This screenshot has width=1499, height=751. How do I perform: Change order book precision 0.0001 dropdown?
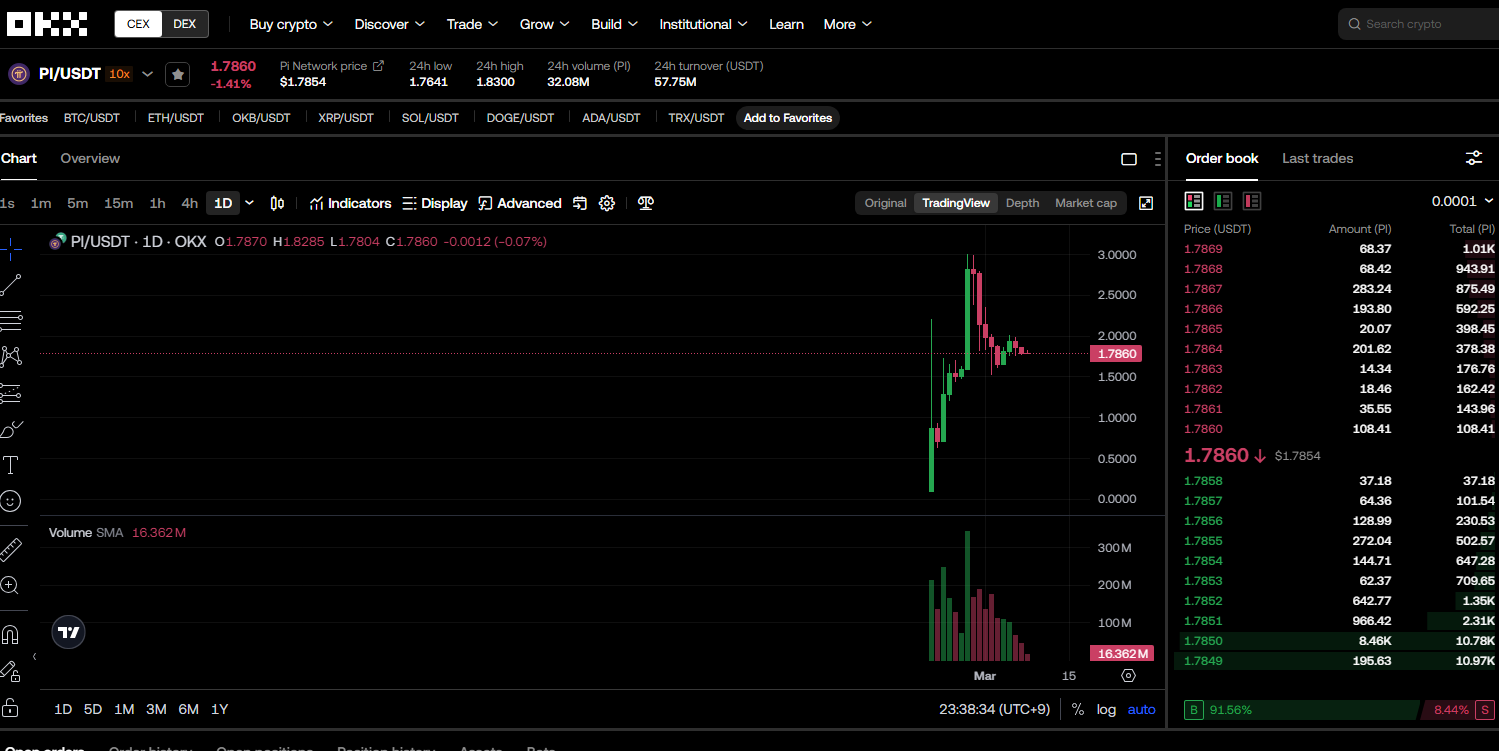(1463, 201)
